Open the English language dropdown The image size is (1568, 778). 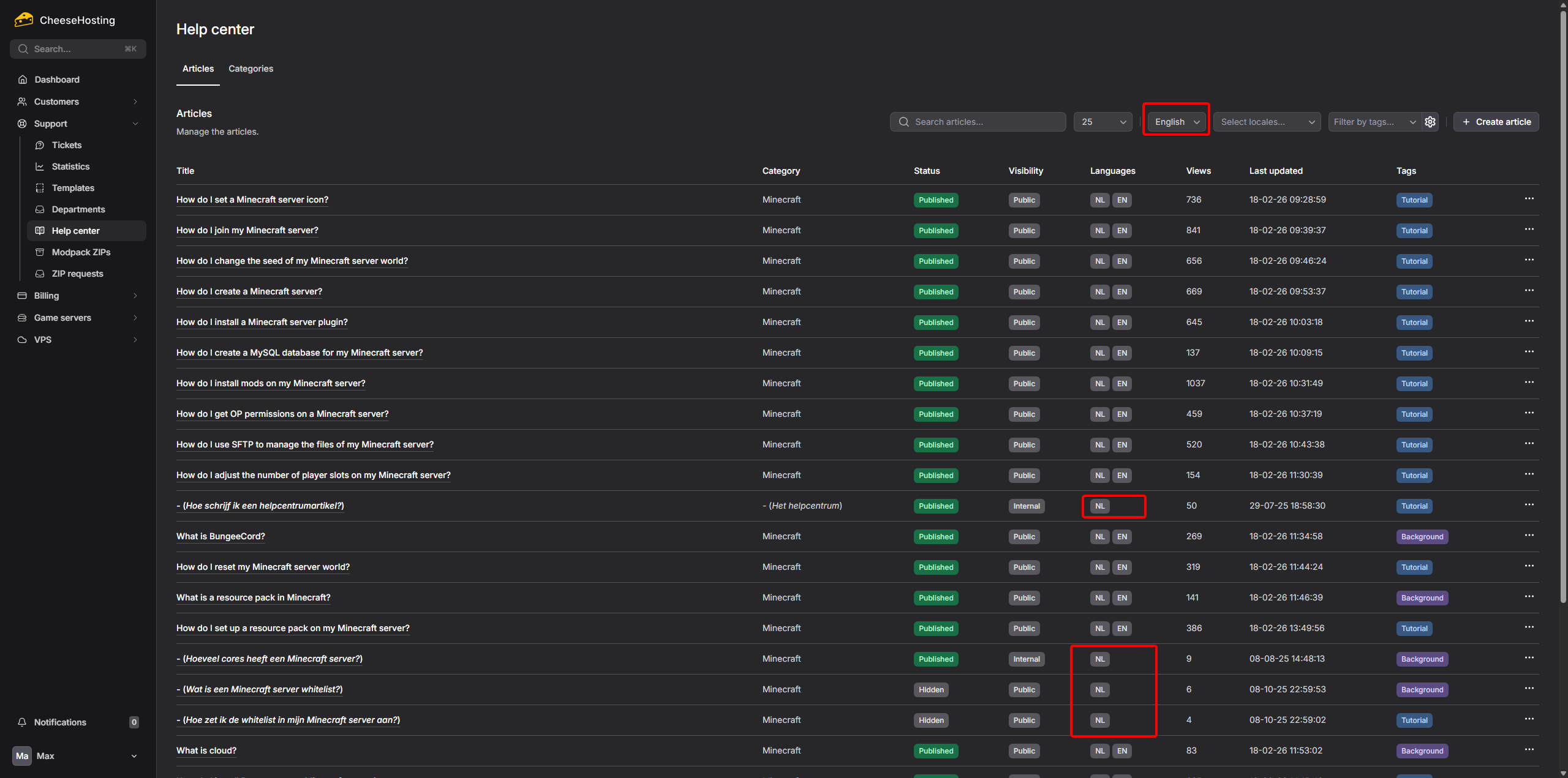tap(1176, 122)
